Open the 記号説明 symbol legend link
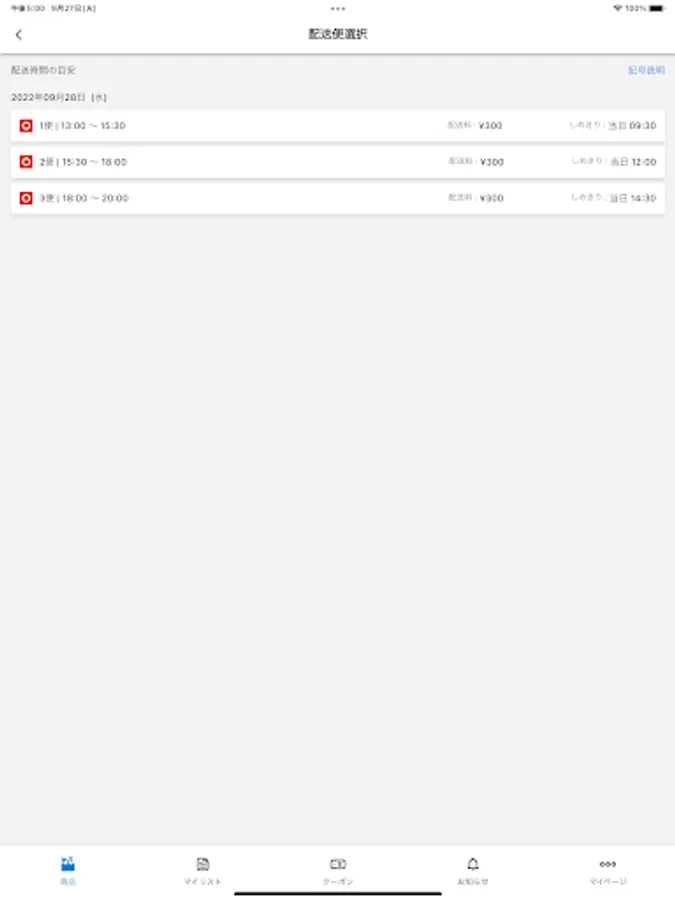 coord(646,70)
